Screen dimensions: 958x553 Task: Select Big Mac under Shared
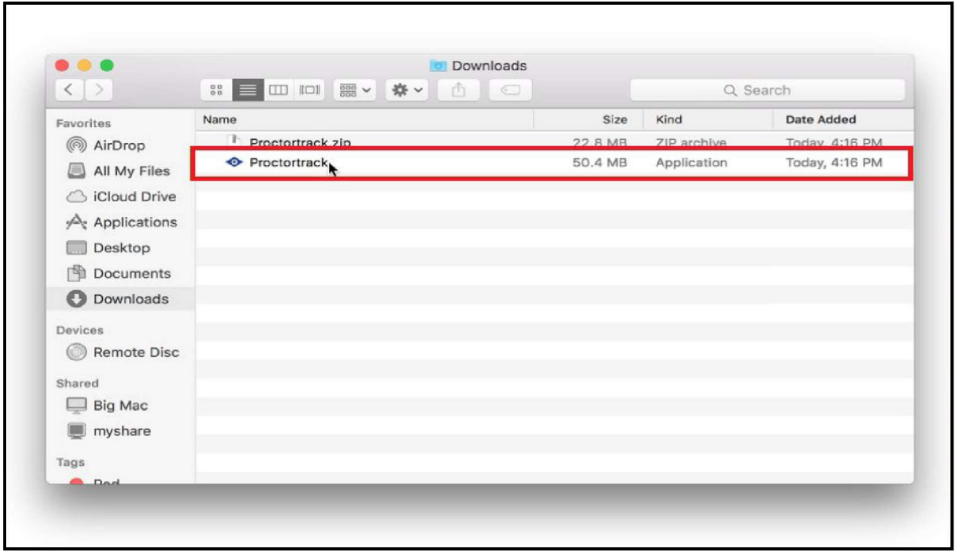[x=120, y=406]
